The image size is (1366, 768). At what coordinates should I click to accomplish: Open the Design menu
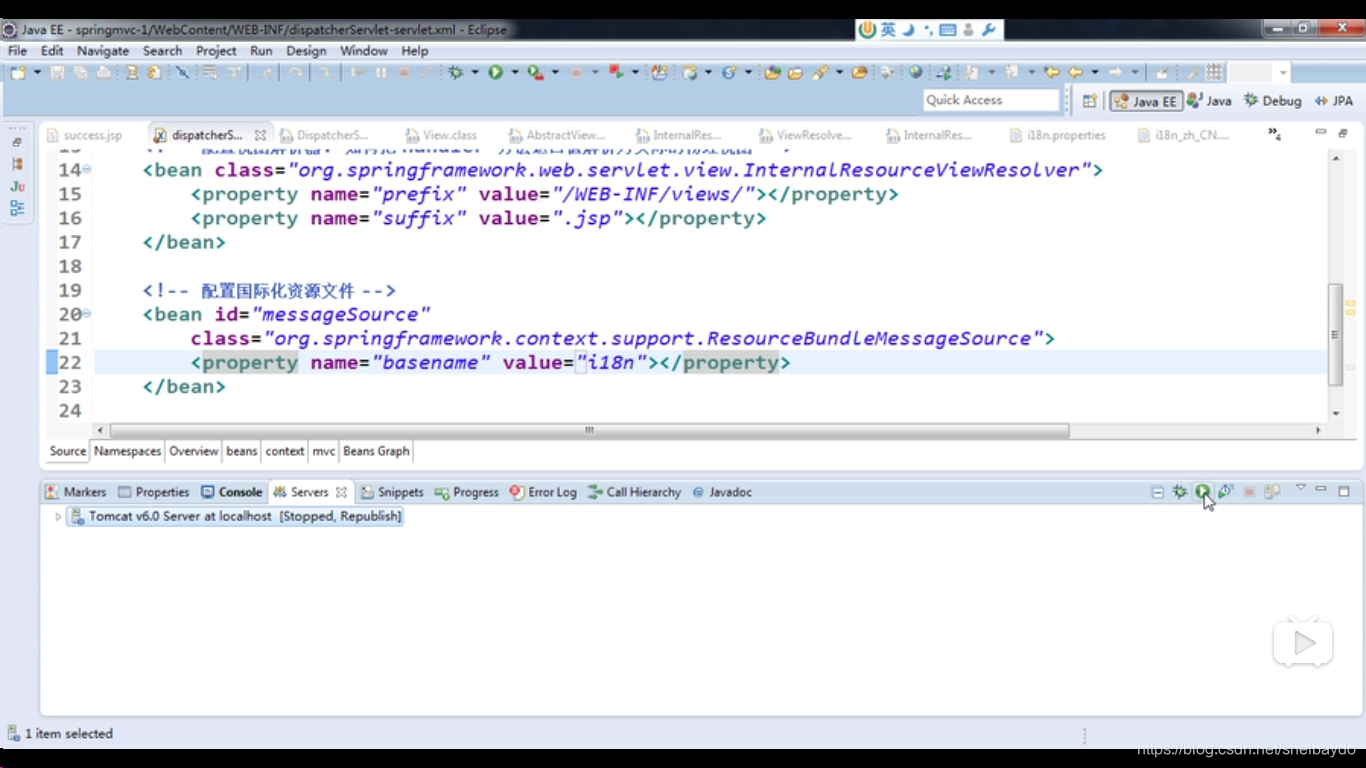[306, 51]
